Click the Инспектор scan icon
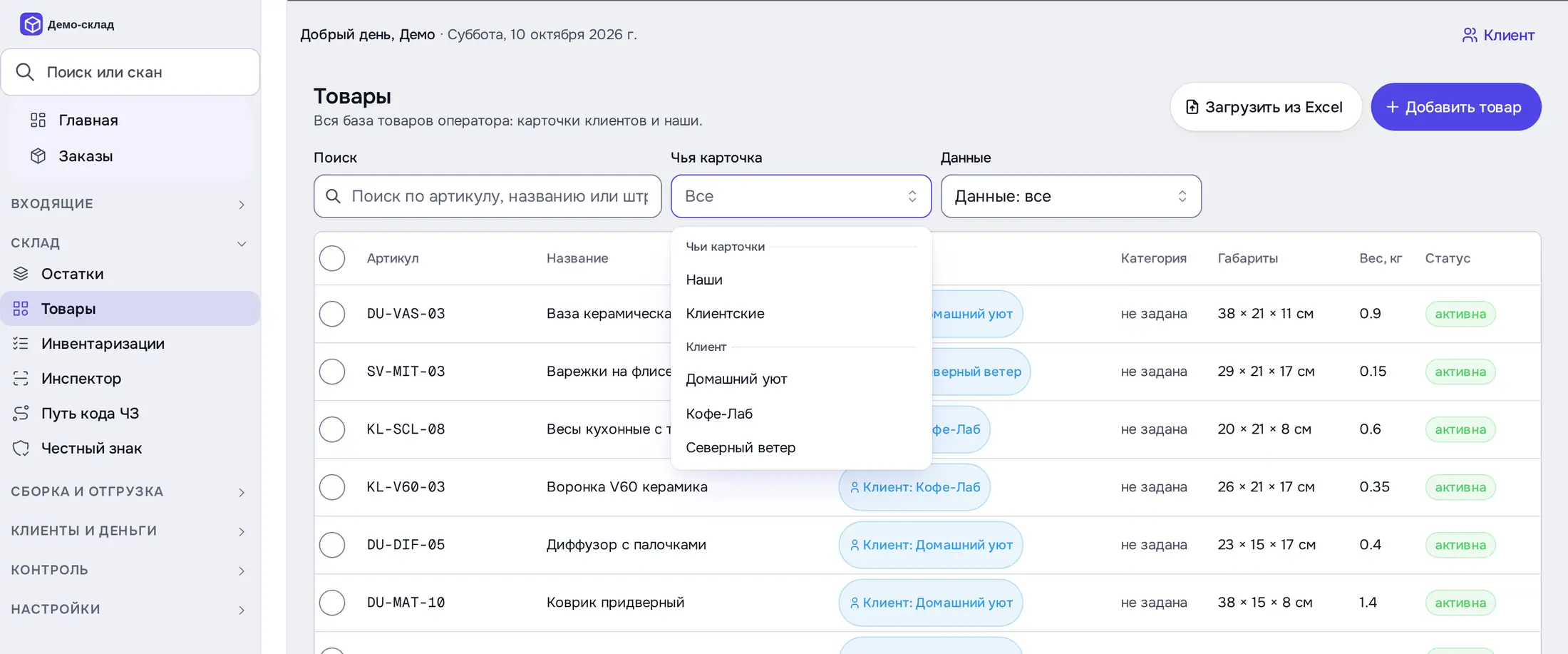The width and height of the screenshot is (1568, 654). tap(21, 379)
